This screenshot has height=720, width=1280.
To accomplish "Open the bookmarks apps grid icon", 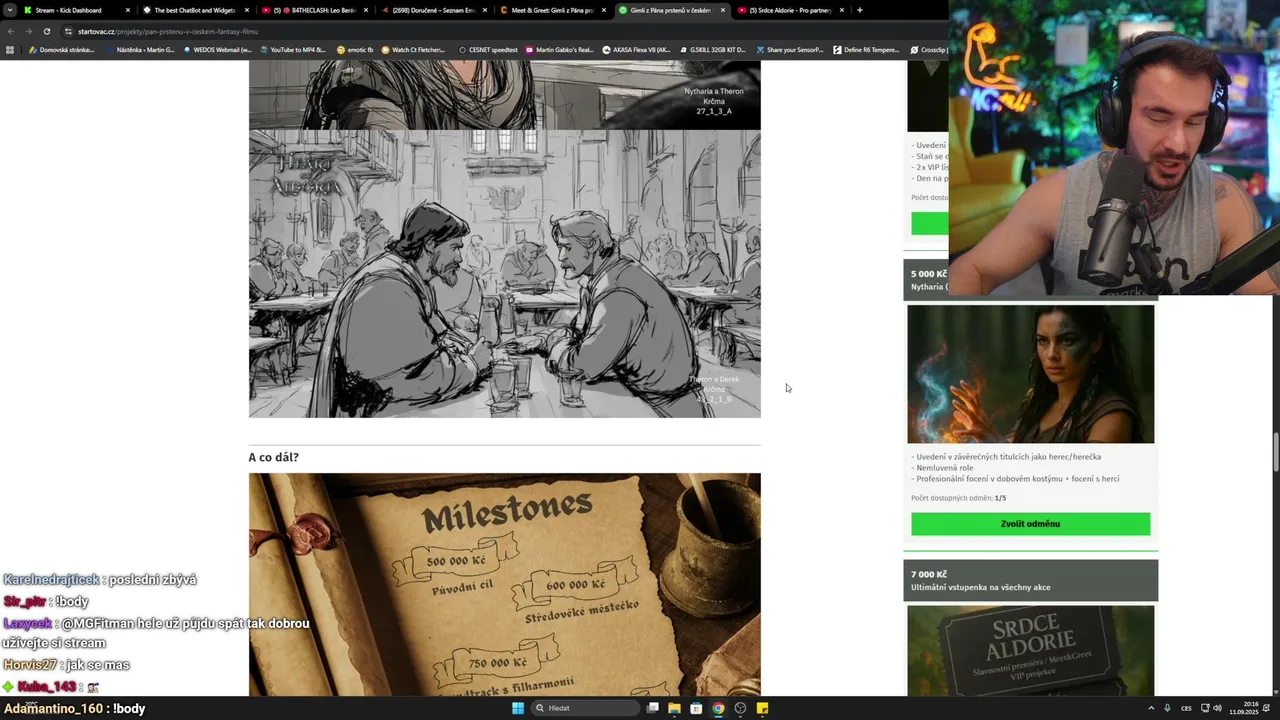I will pos(10,49).
